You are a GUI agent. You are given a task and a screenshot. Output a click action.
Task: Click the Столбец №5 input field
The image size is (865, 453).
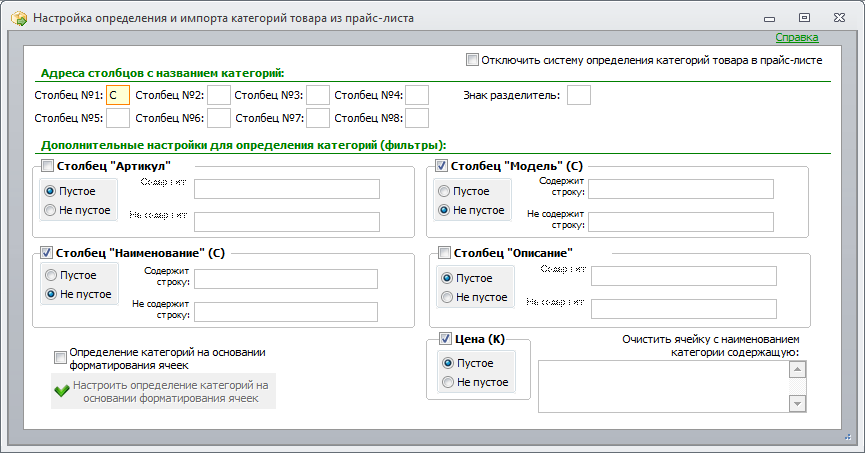click(118, 118)
